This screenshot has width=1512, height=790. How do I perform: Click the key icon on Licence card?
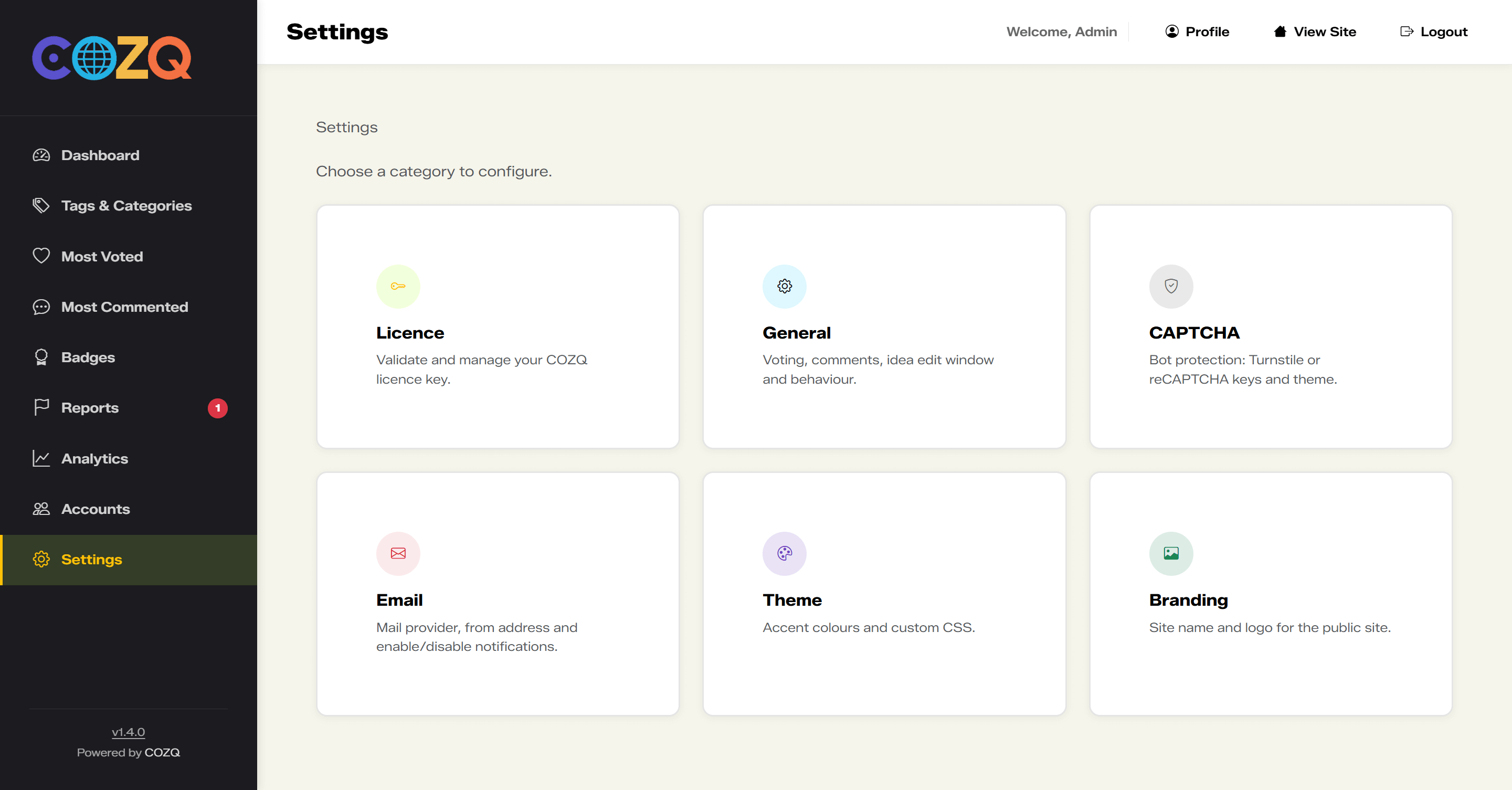point(398,287)
